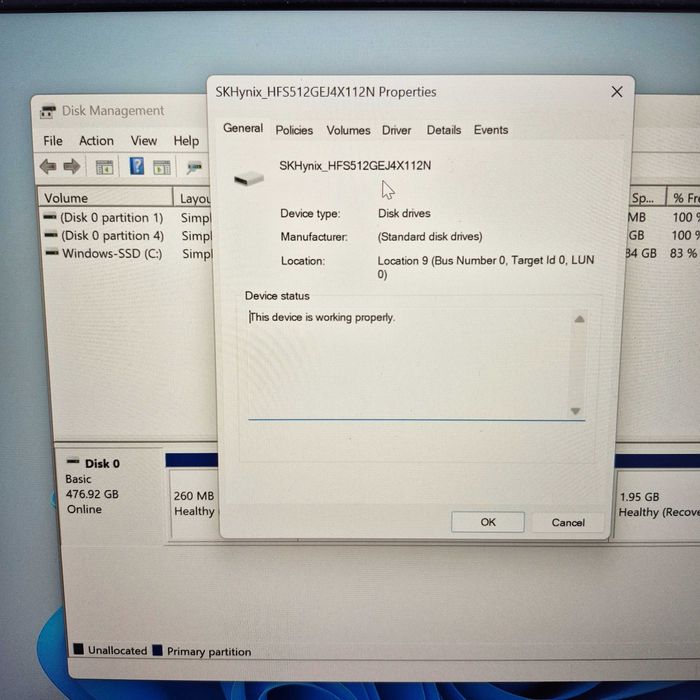Select the General tab in Properties
The image size is (700, 700).
243,129
